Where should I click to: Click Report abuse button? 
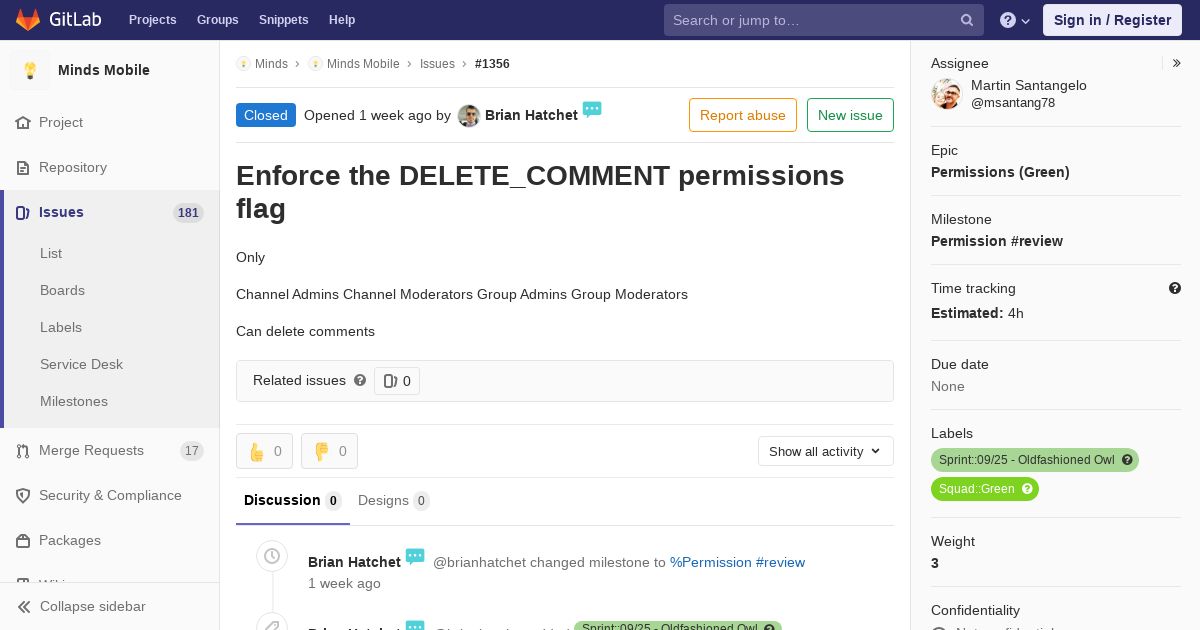click(743, 115)
